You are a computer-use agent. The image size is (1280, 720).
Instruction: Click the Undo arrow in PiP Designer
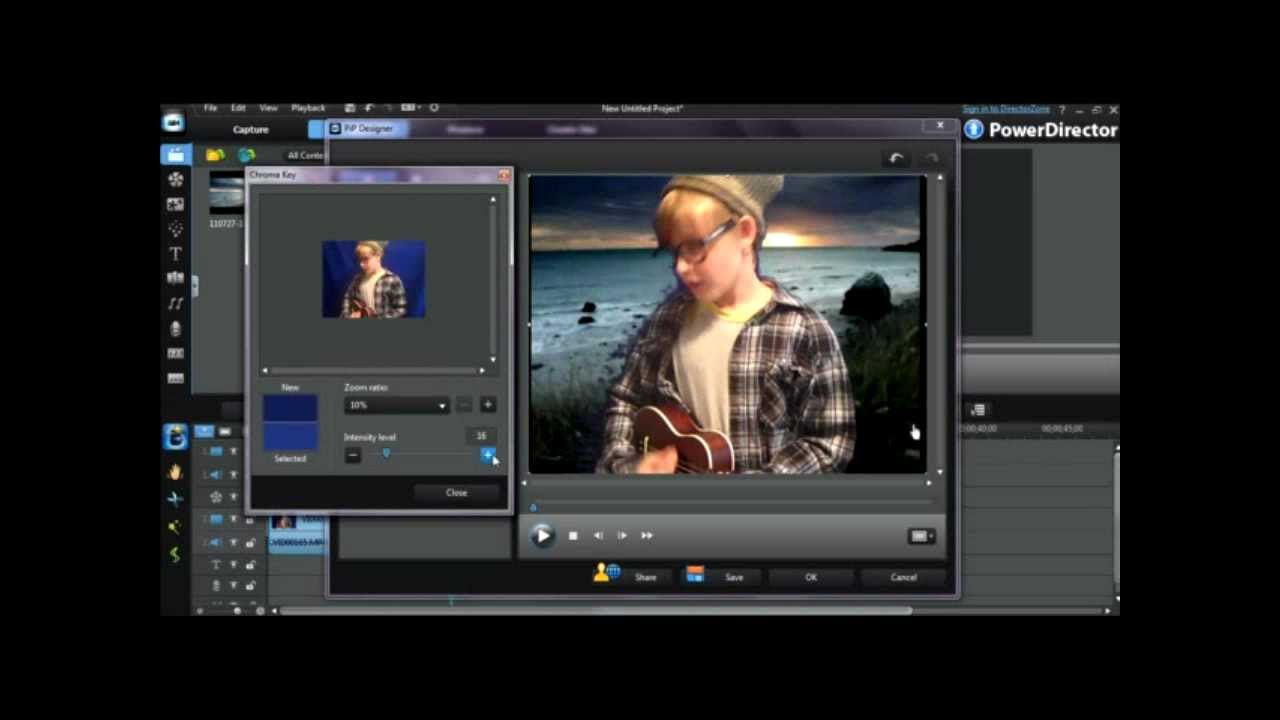point(896,158)
